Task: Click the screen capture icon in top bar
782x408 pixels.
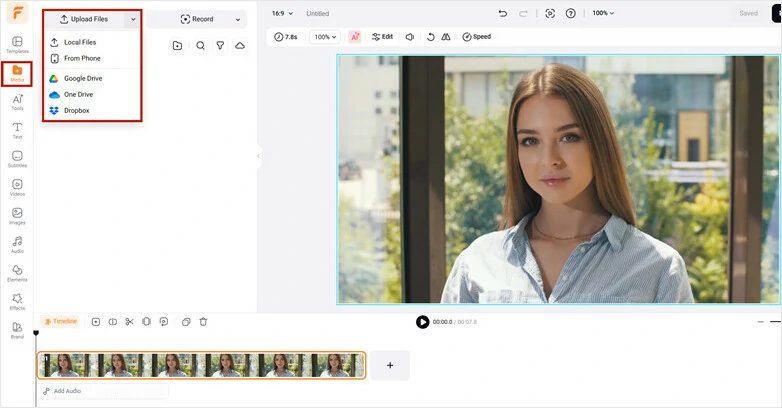Action: (550, 13)
